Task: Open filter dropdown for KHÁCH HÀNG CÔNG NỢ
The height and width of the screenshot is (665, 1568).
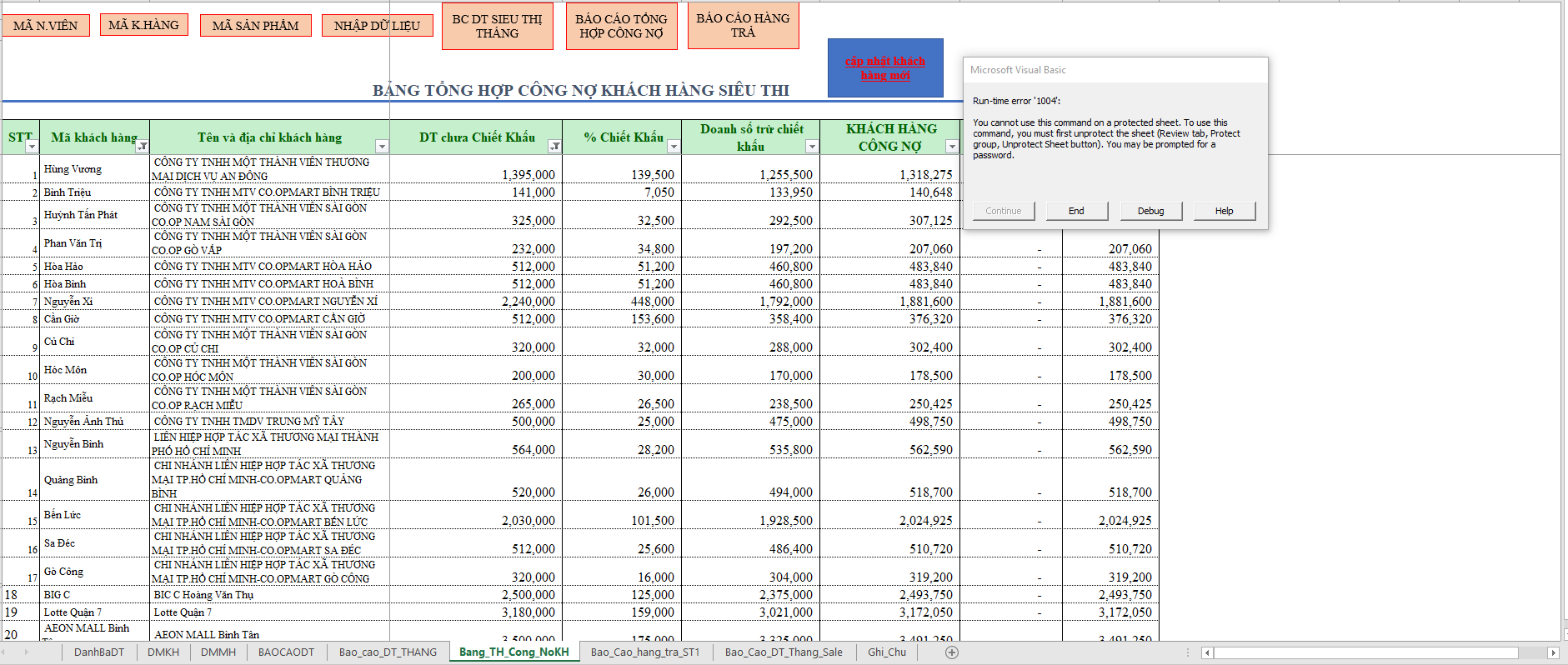Action: [x=952, y=147]
